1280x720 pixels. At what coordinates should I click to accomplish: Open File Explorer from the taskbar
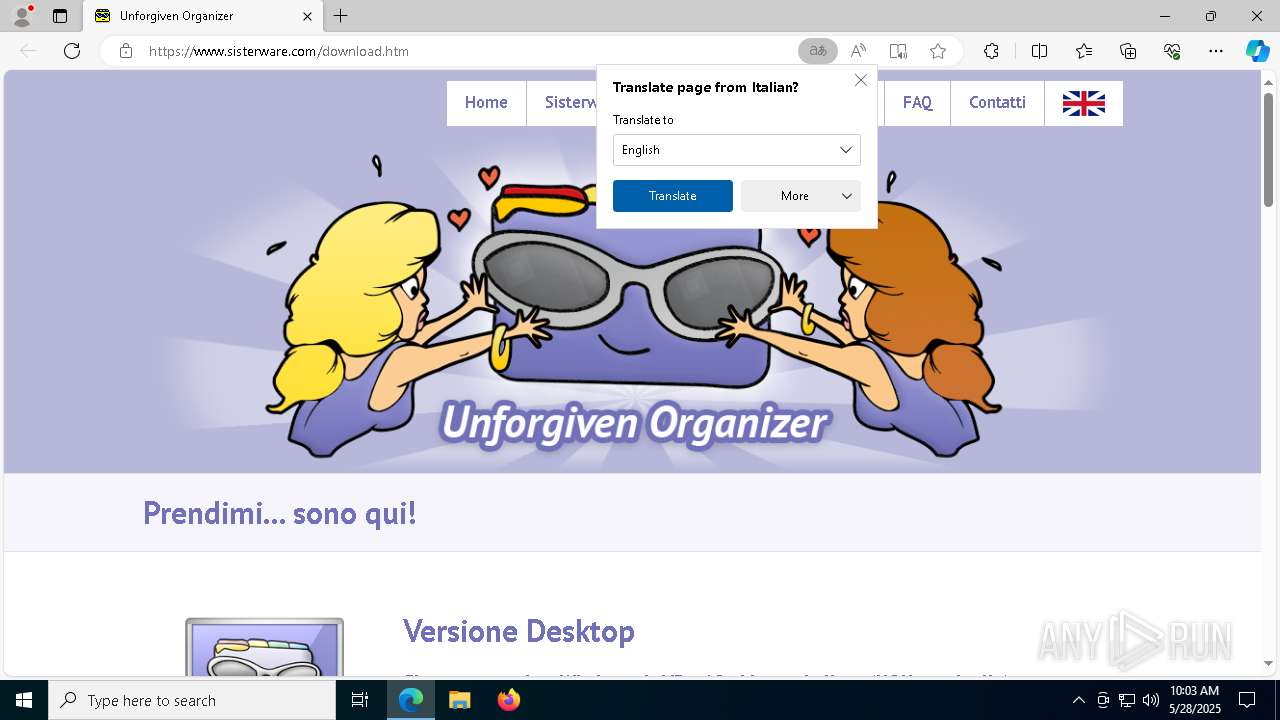point(459,700)
